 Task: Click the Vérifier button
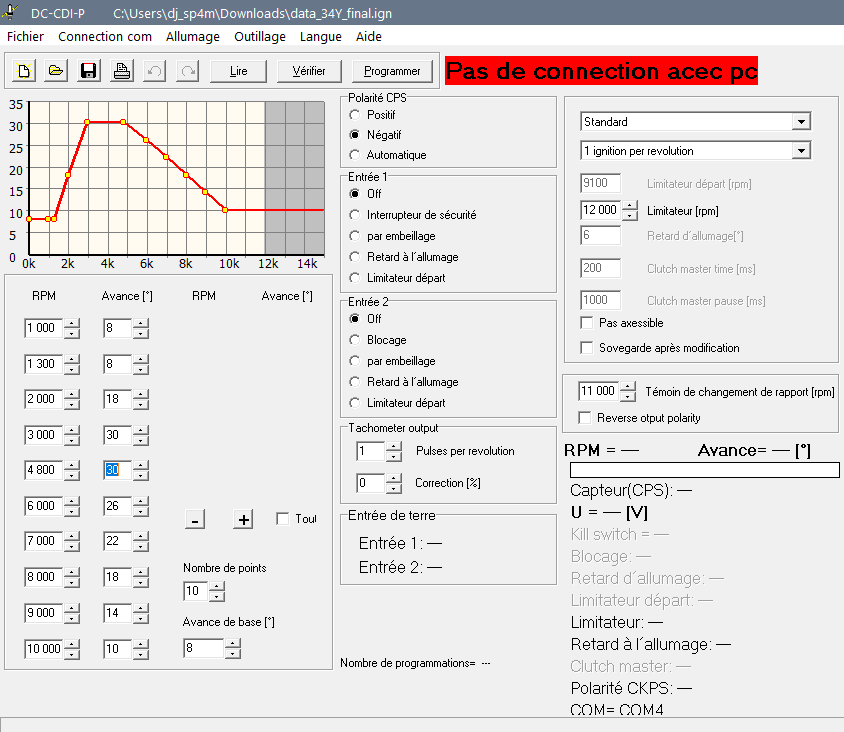coord(309,71)
